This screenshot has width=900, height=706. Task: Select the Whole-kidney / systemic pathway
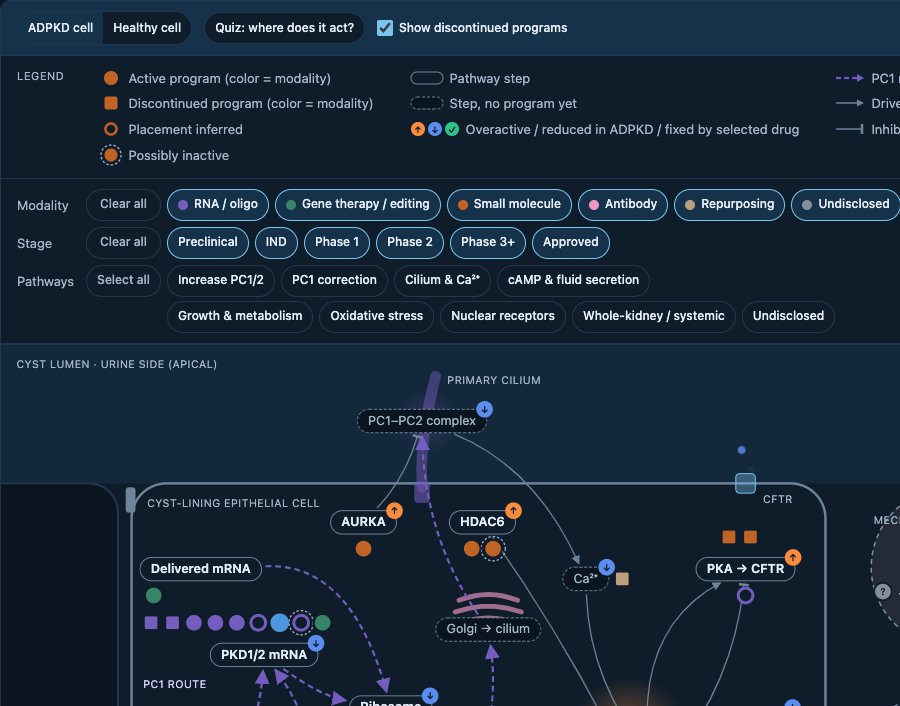(x=654, y=316)
